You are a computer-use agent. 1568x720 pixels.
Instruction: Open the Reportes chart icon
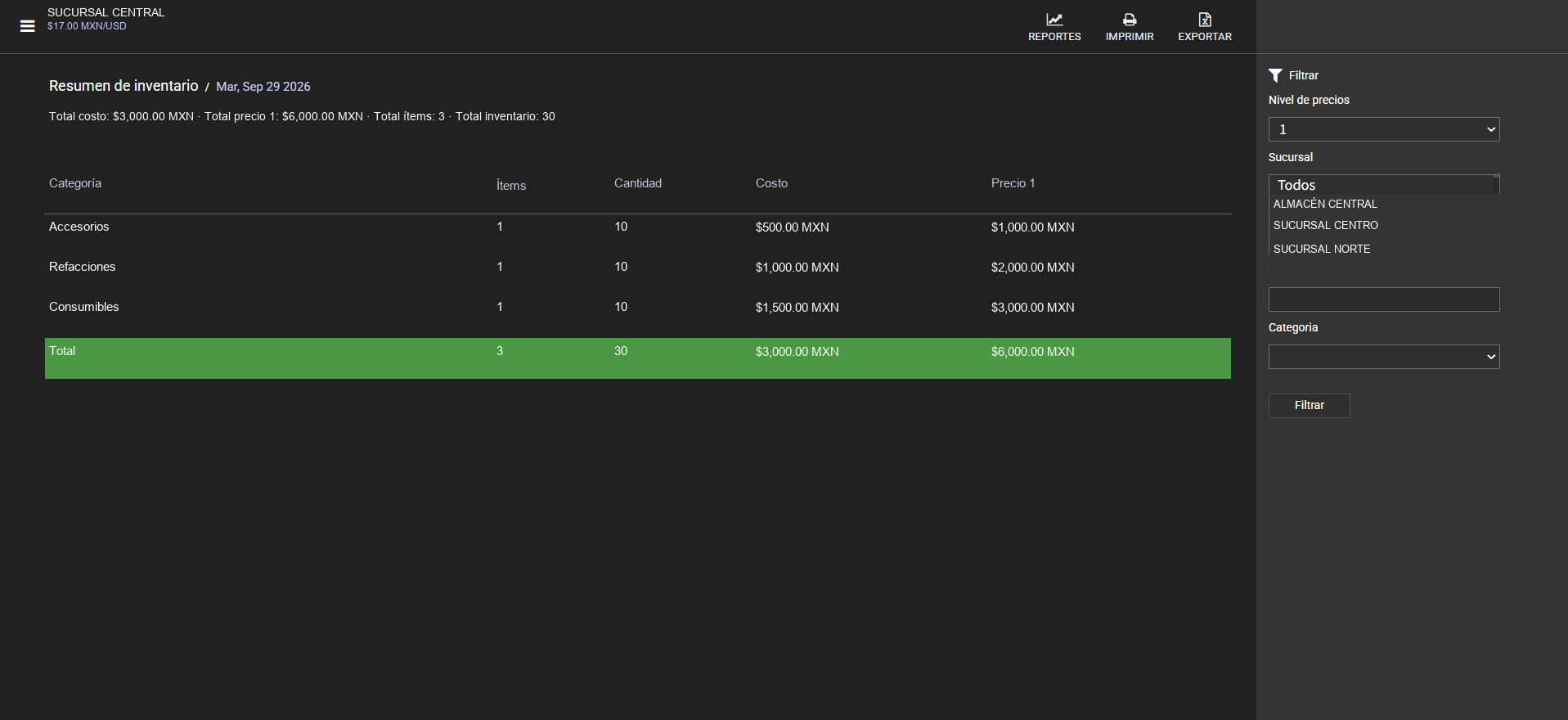1054,20
